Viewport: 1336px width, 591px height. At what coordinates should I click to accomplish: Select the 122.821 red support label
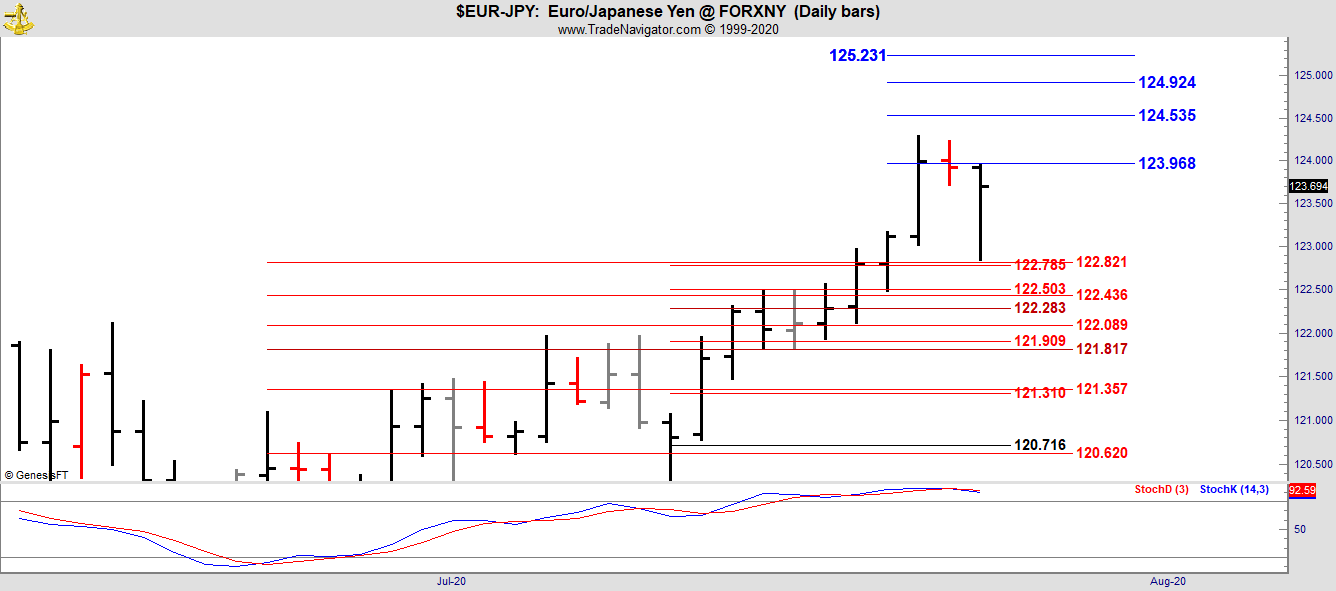(x=1101, y=262)
